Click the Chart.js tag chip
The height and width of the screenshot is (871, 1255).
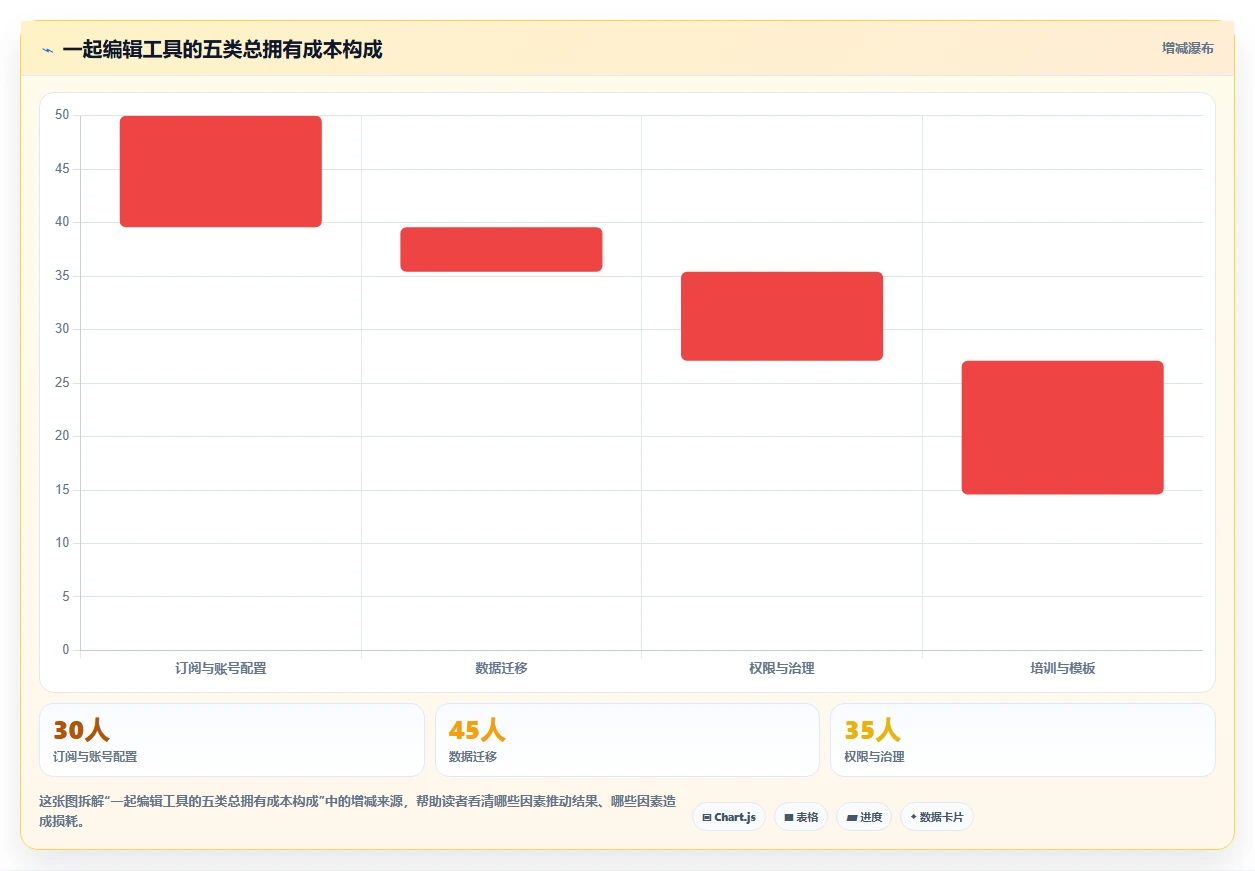point(729,817)
